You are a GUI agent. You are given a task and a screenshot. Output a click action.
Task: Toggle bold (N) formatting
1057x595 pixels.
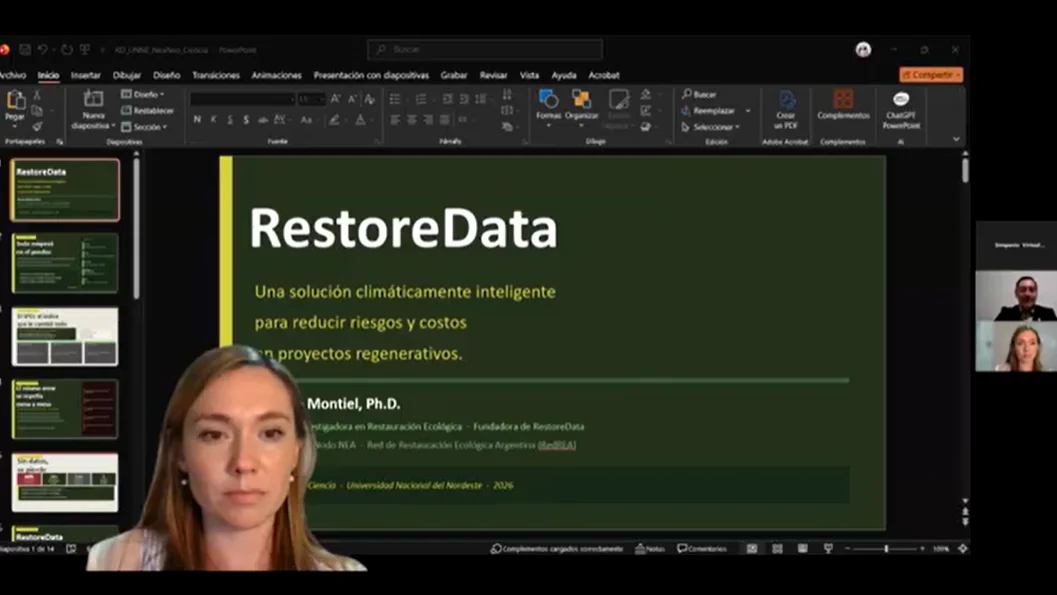pos(197,120)
